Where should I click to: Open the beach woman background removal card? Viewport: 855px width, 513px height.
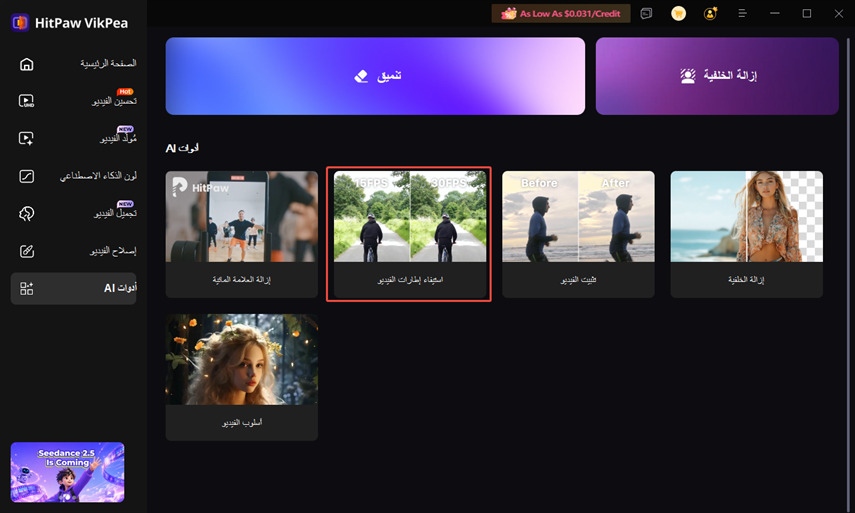(x=746, y=234)
